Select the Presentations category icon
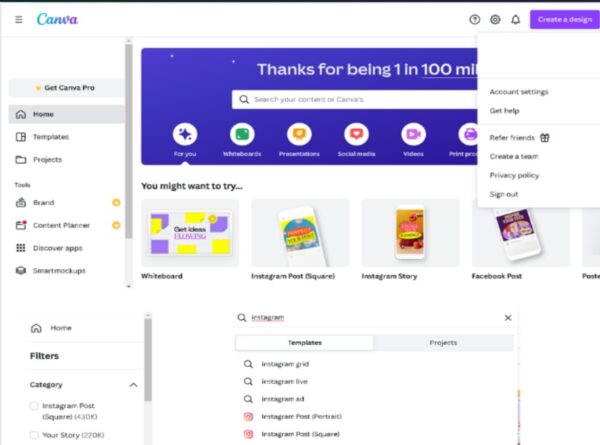Image resolution: width=600 pixels, height=445 pixels. coord(298,134)
